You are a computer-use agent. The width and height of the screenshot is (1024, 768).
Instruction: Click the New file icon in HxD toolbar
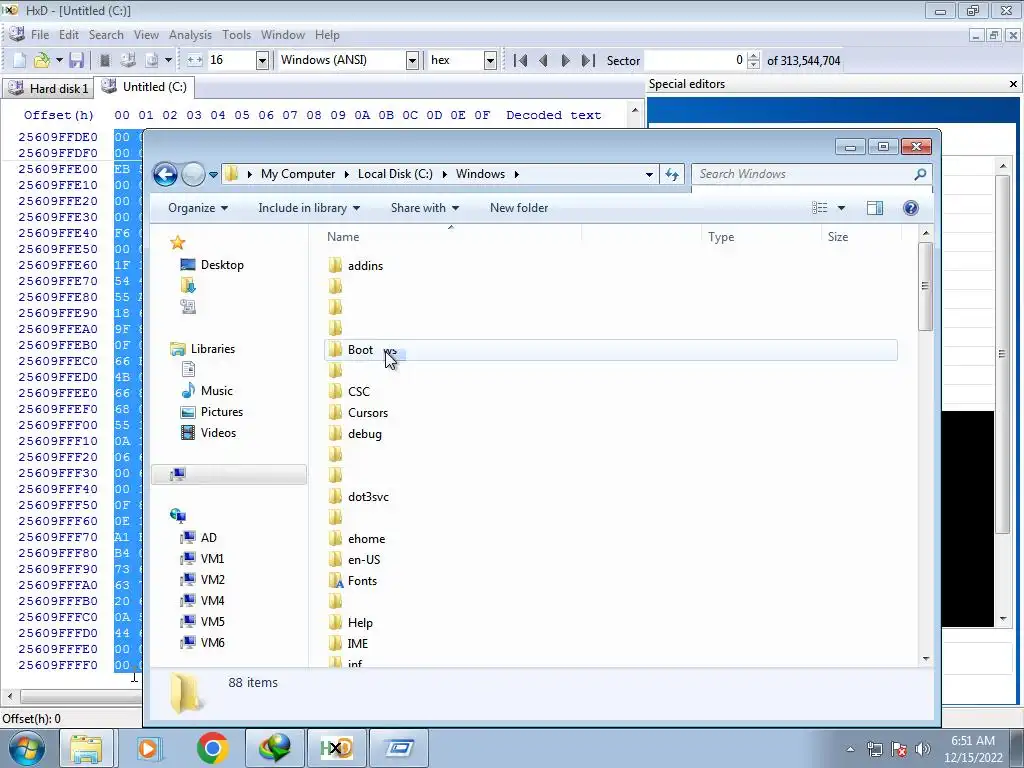(20, 60)
